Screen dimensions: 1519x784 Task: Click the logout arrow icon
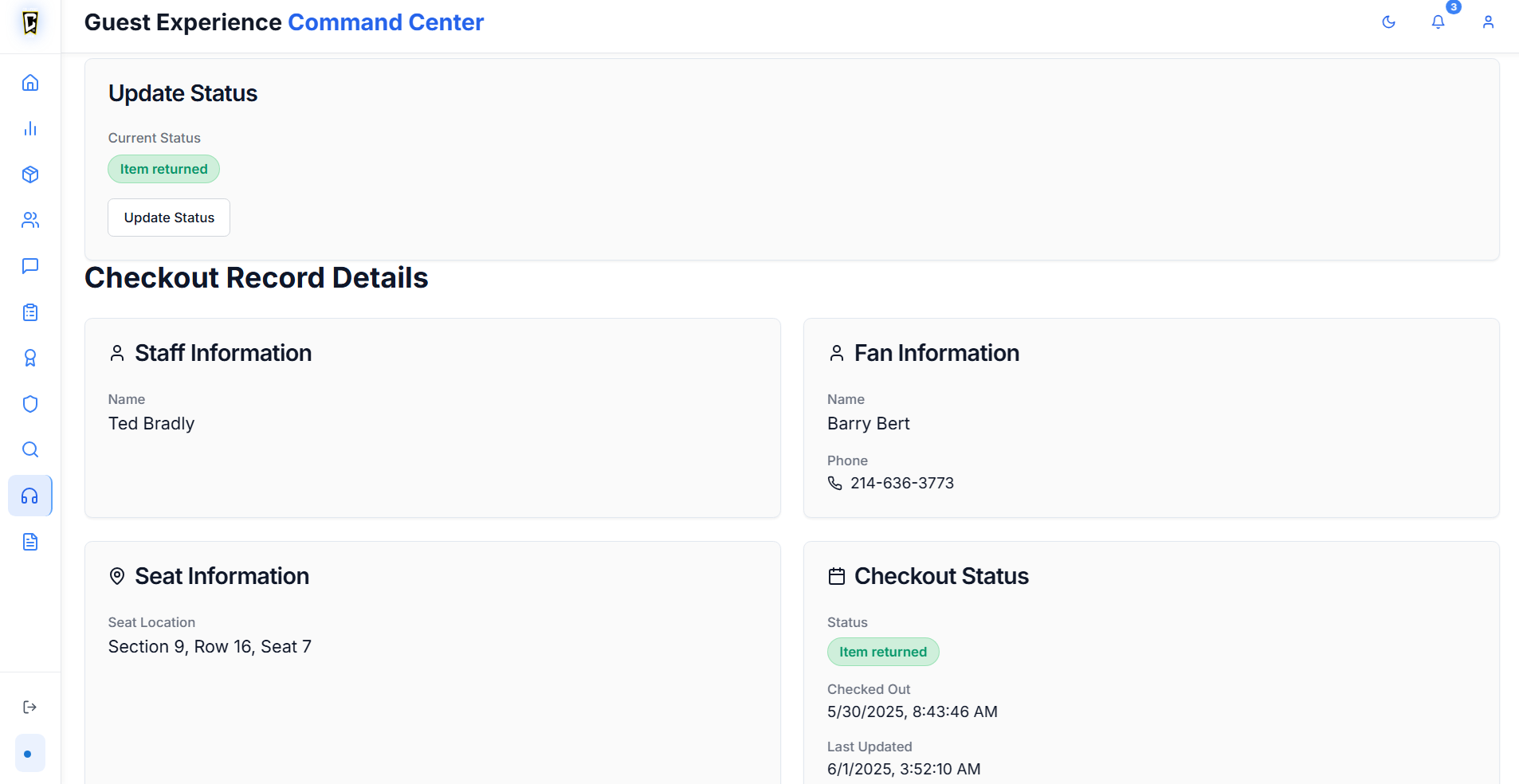tap(30, 707)
